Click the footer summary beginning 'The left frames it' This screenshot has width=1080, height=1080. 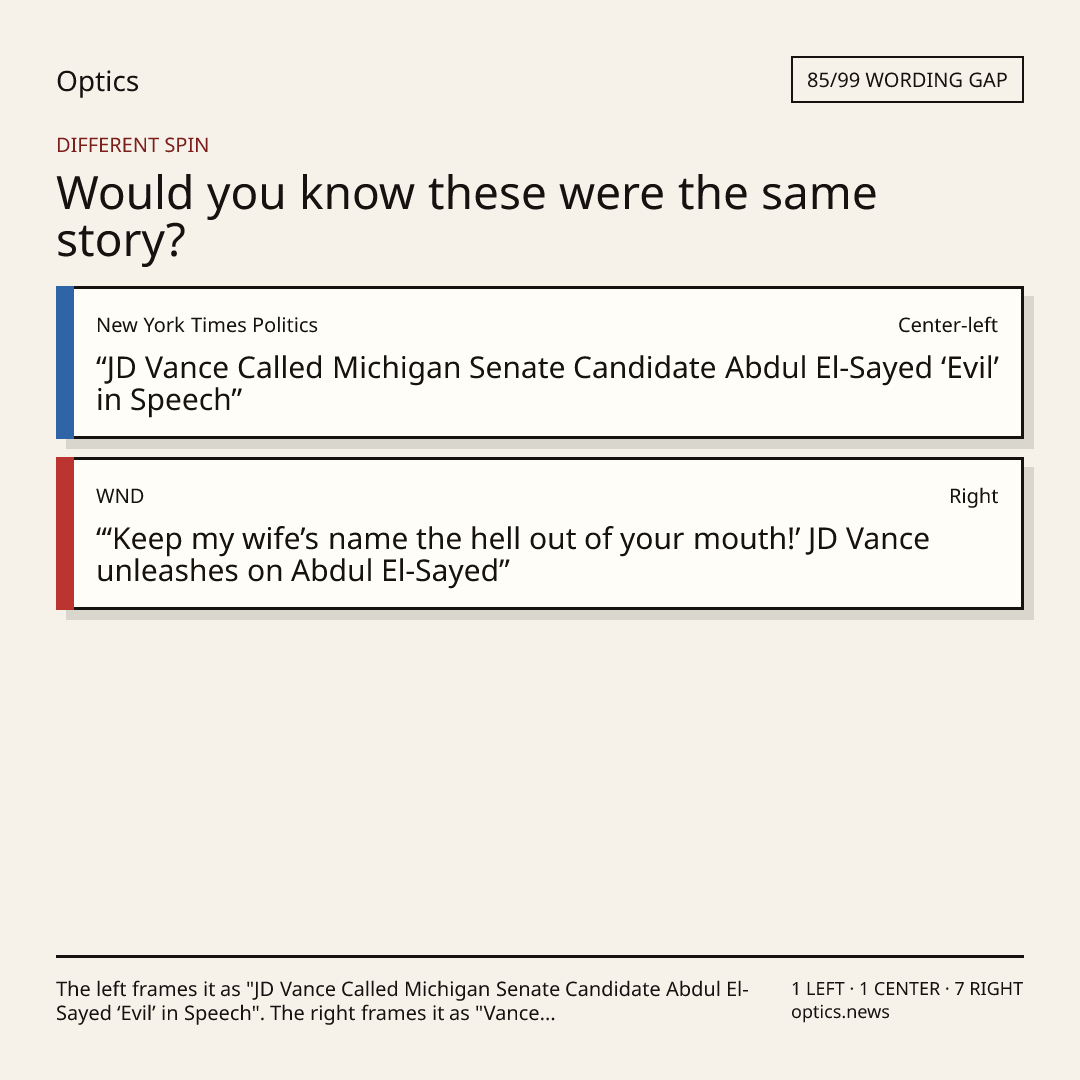click(x=402, y=1001)
